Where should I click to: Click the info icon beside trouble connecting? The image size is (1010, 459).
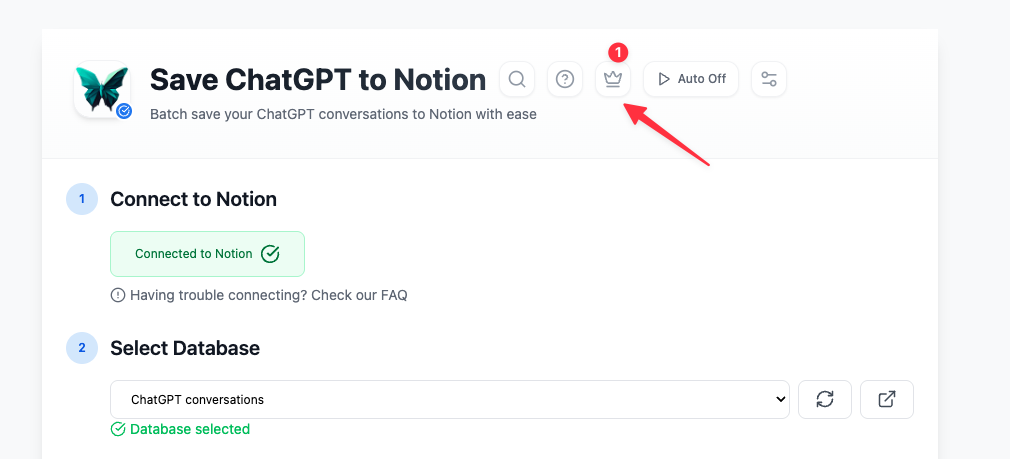point(118,295)
